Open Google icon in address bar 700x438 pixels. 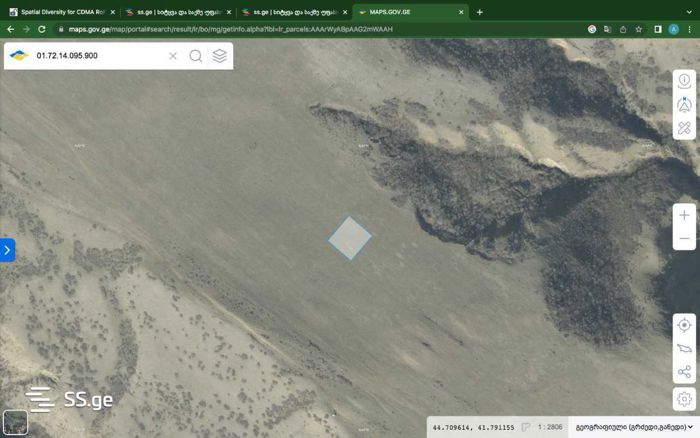pos(592,29)
